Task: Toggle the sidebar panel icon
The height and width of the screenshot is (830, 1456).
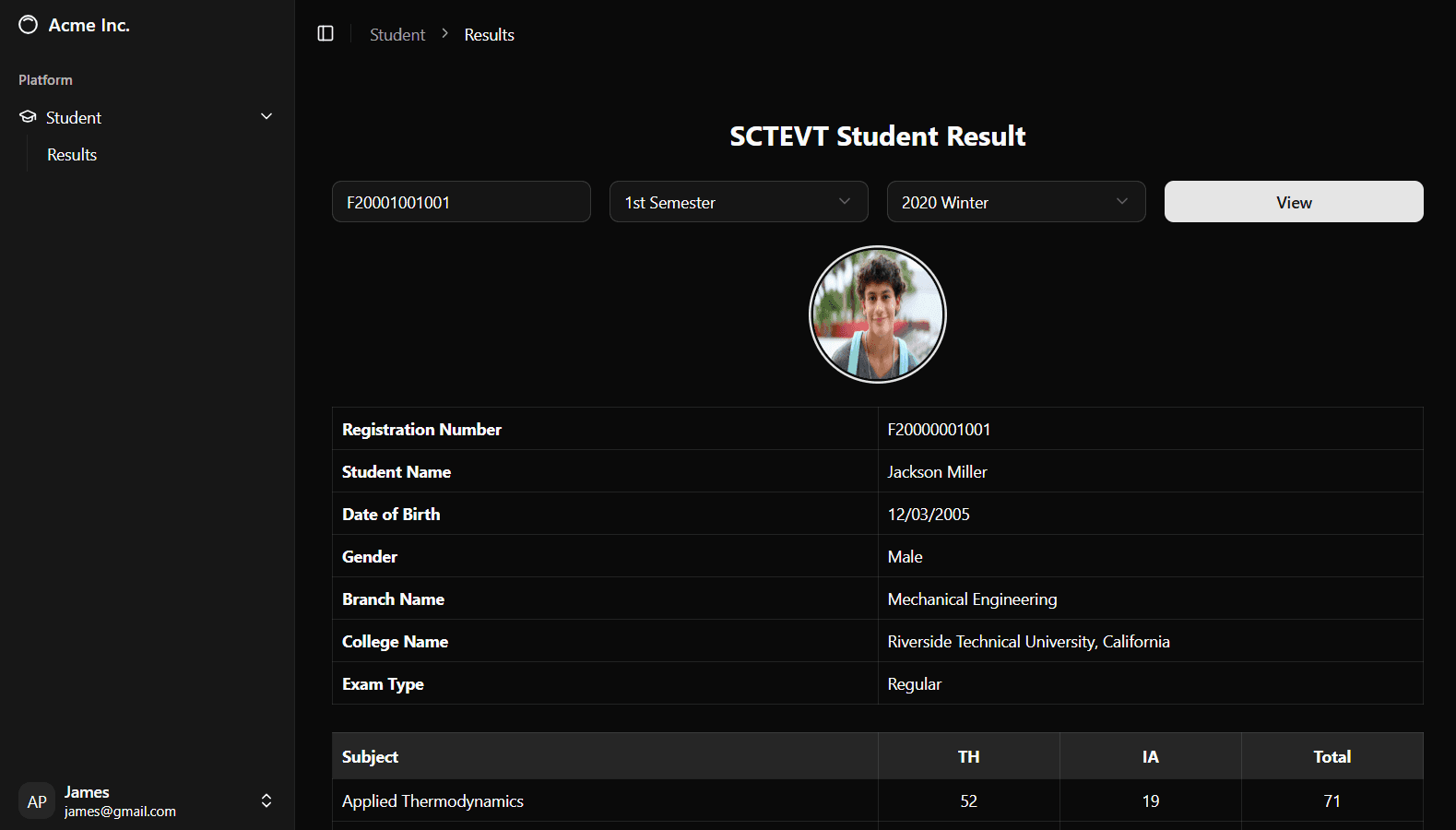Action: coord(326,34)
